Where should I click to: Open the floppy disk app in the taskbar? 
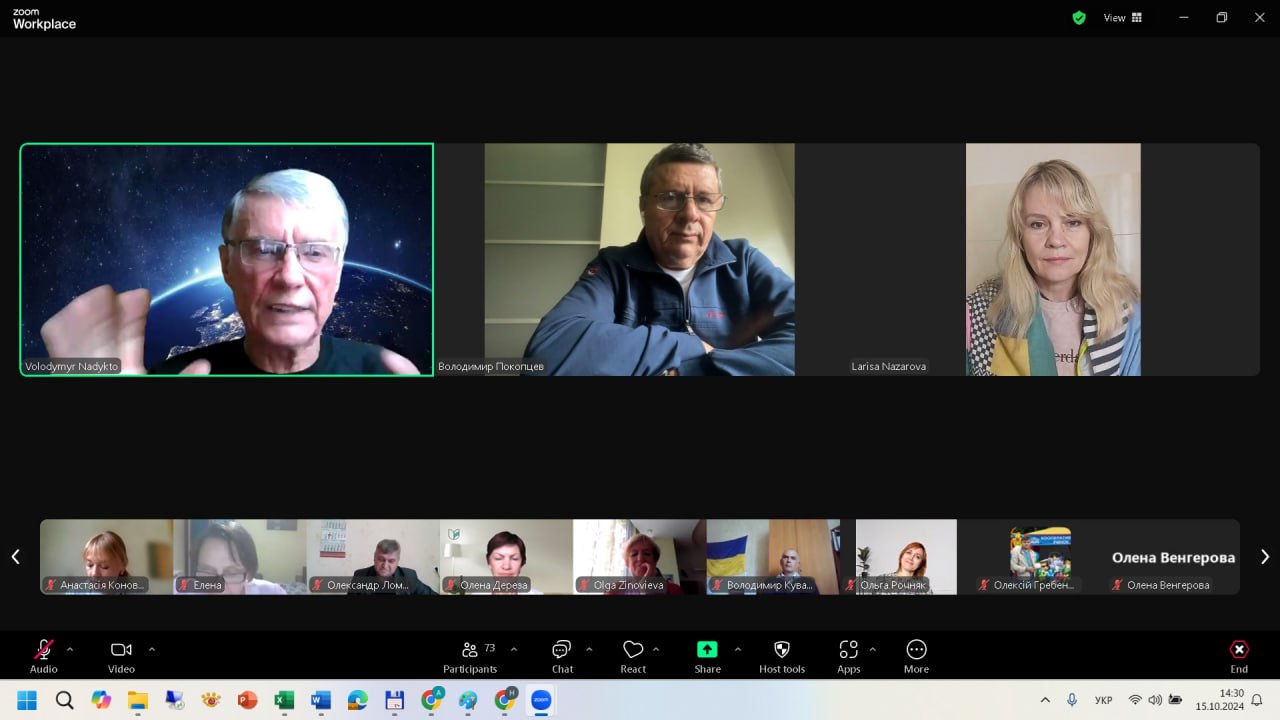[394, 700]
